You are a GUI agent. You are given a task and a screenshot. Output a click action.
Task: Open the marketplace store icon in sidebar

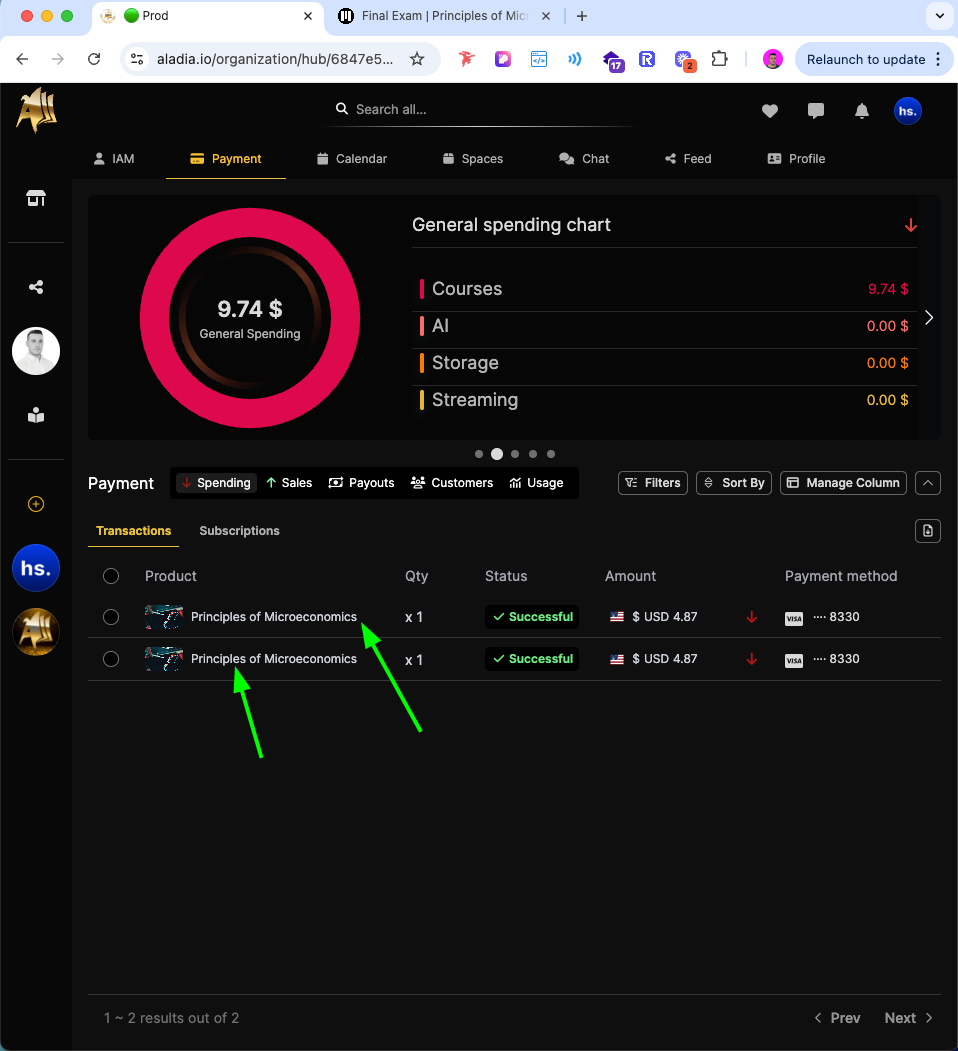click(36, 198)
